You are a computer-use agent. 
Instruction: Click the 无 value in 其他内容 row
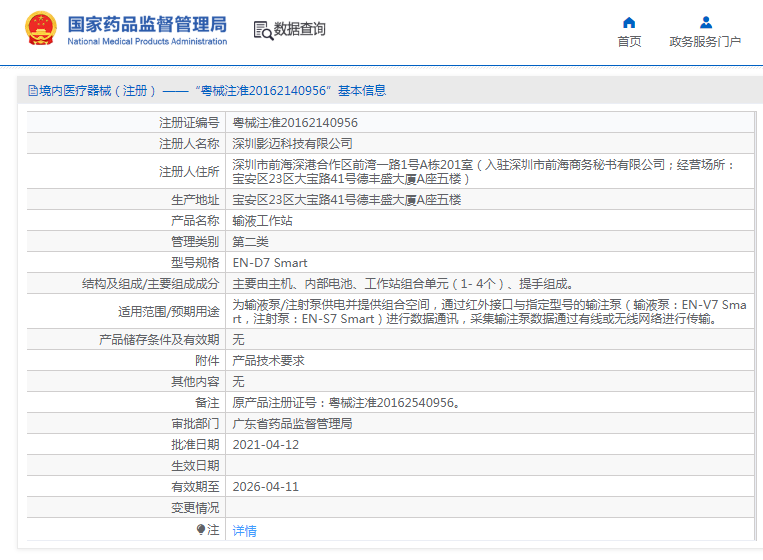pyautogui.click(x=238, y=382)
